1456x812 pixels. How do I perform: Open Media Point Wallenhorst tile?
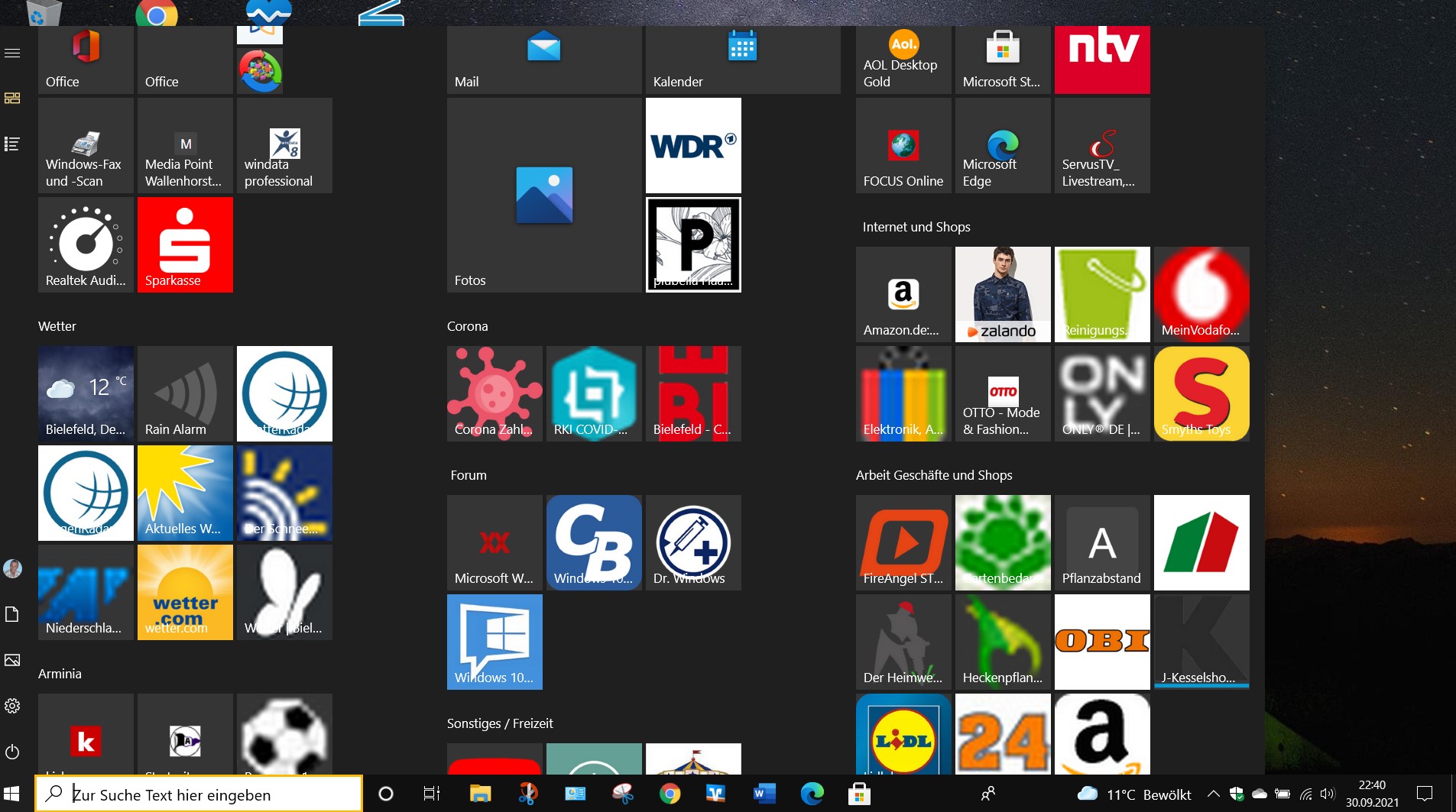185,145
